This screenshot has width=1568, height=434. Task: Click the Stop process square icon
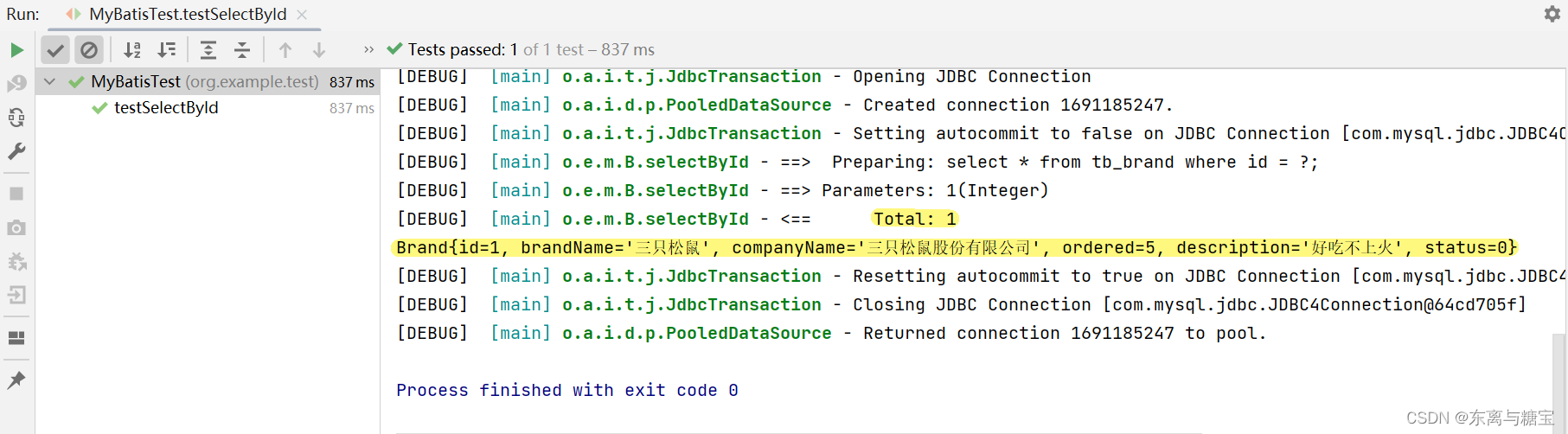coord(16,194)
